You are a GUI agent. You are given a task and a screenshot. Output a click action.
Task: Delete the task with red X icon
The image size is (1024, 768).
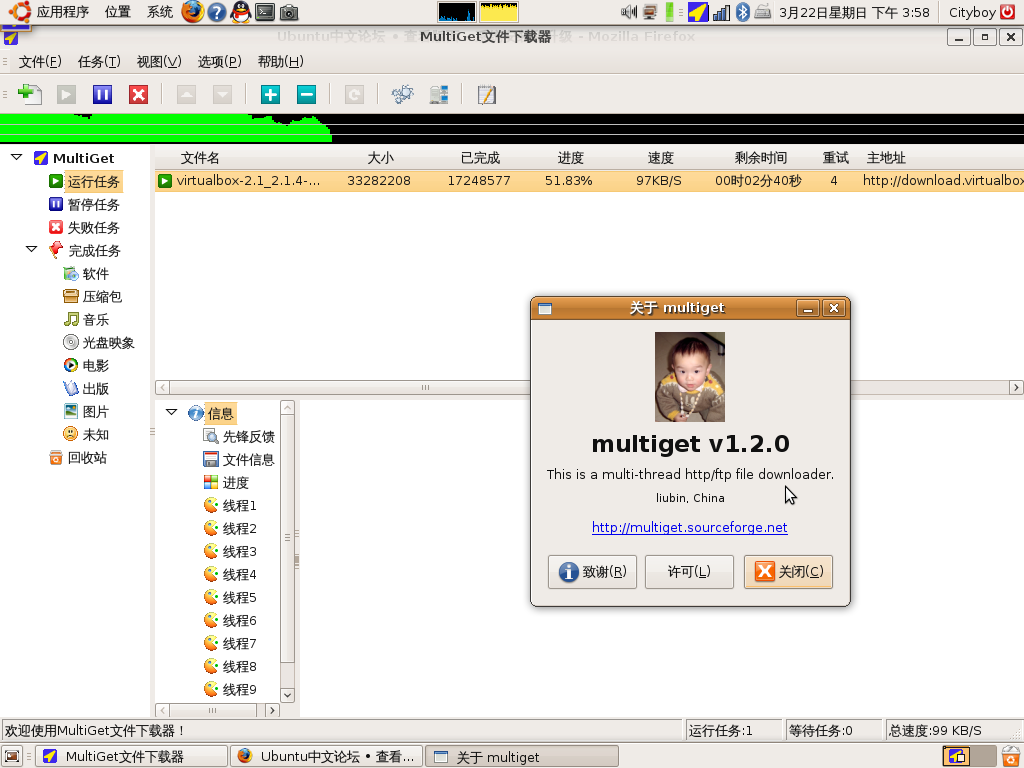coord(138,95)
